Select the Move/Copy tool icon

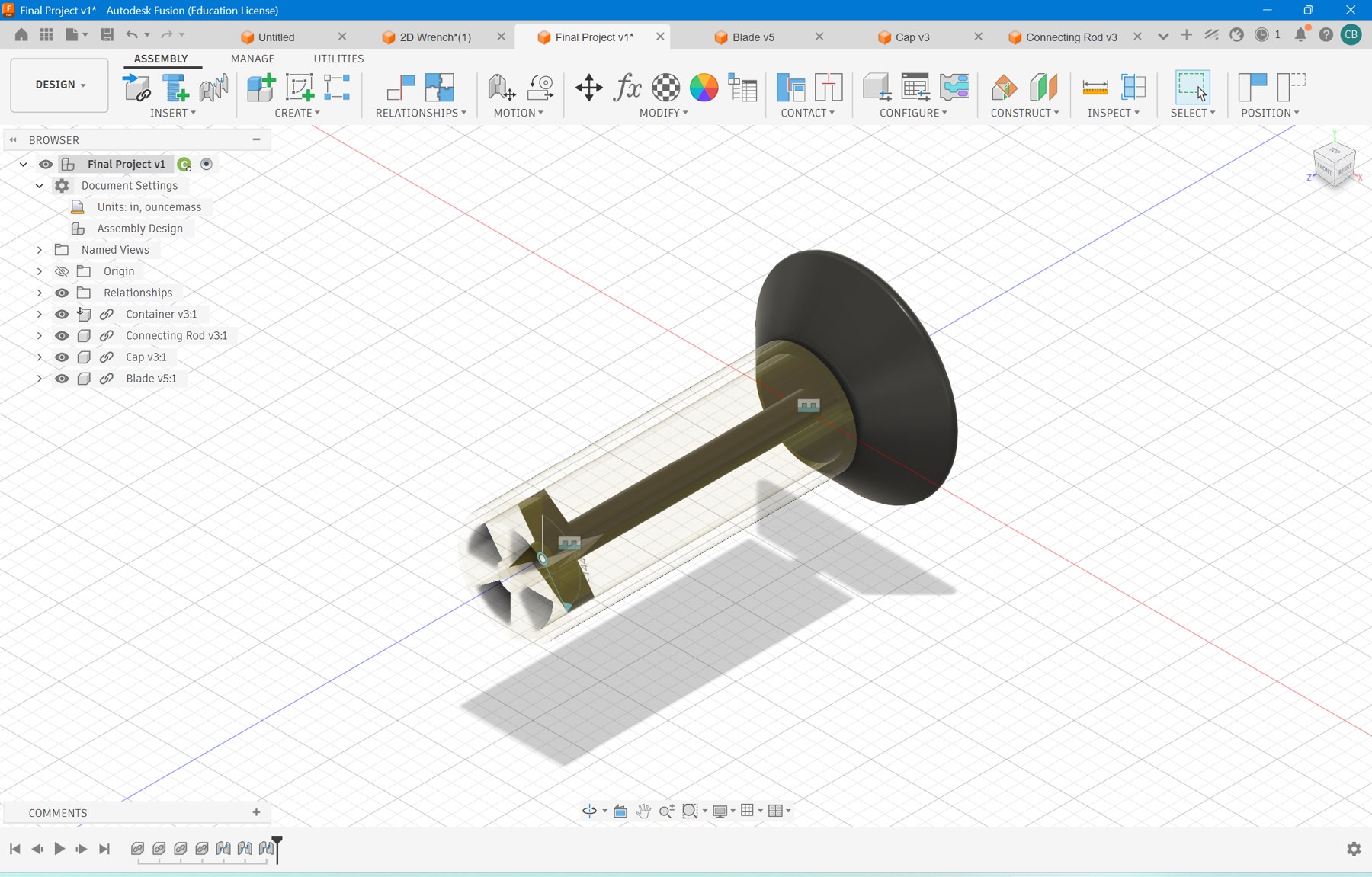(x=588, y=88)
